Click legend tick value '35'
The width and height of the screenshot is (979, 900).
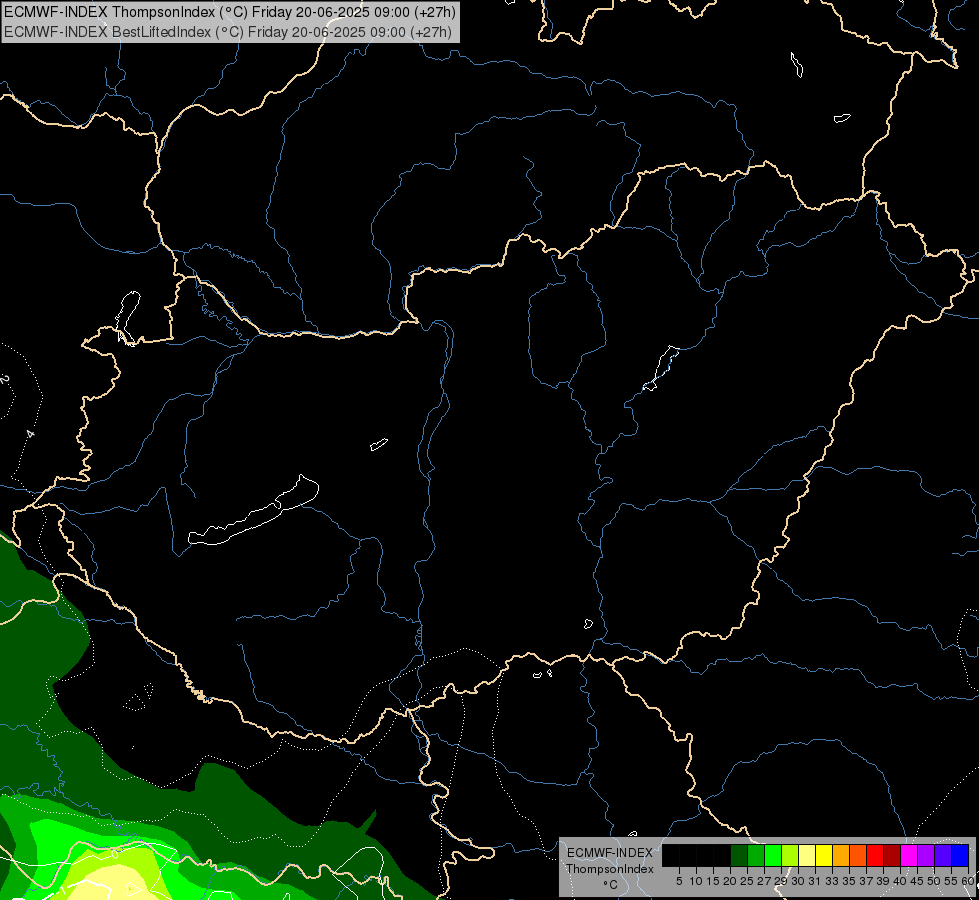point(849,881)
